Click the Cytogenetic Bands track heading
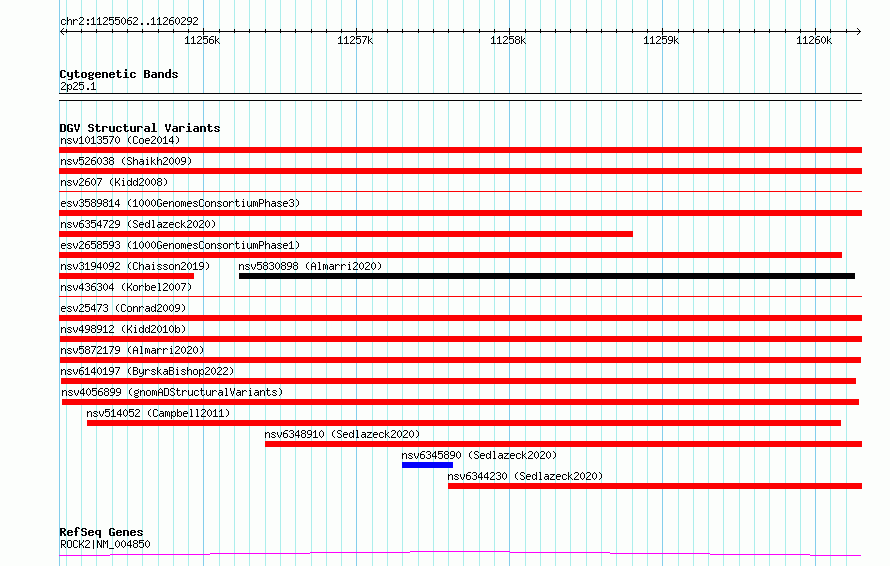Screen dimensions: 890x566 pyautogui.click(x=119, y=74)
